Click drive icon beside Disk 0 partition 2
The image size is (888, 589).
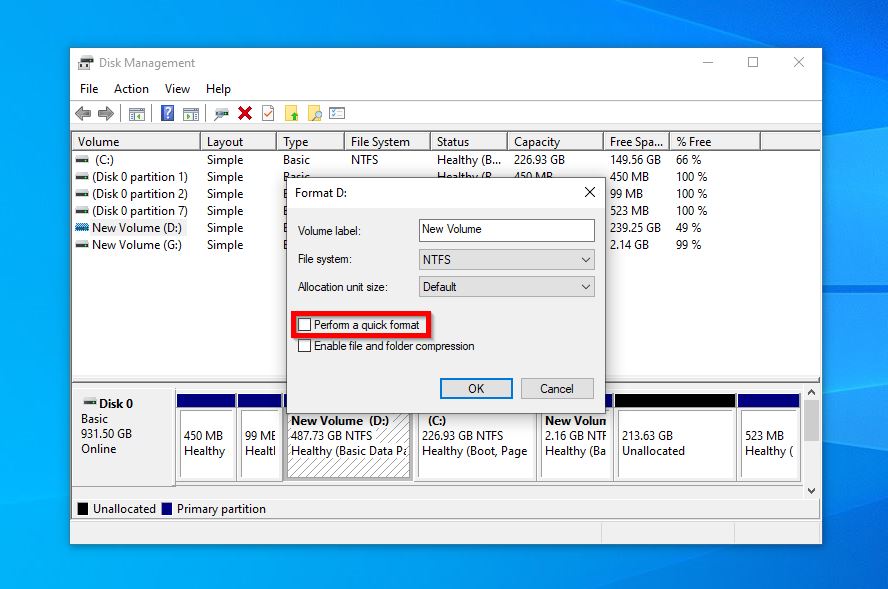point(82,194)
